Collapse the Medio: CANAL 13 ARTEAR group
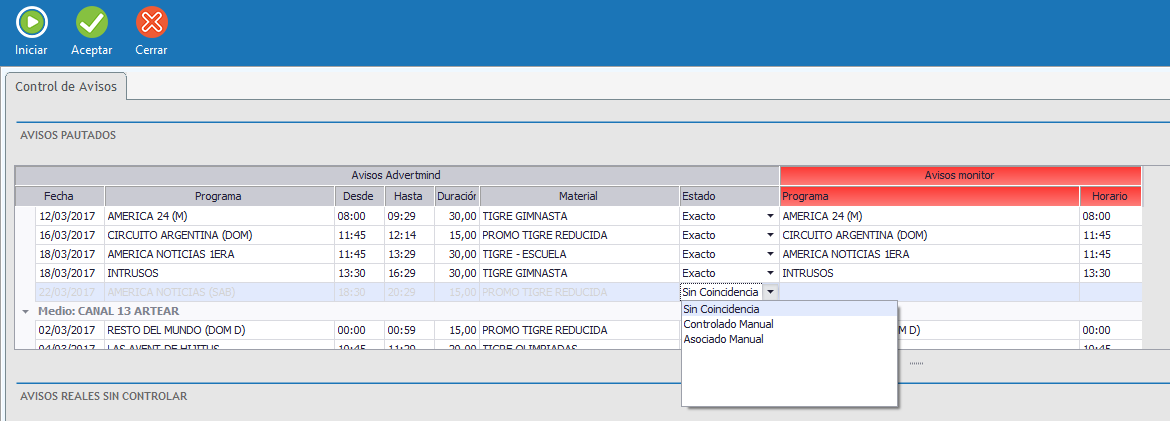The width and height of the screenshot is (1170, 421). [x=25, y=311]
